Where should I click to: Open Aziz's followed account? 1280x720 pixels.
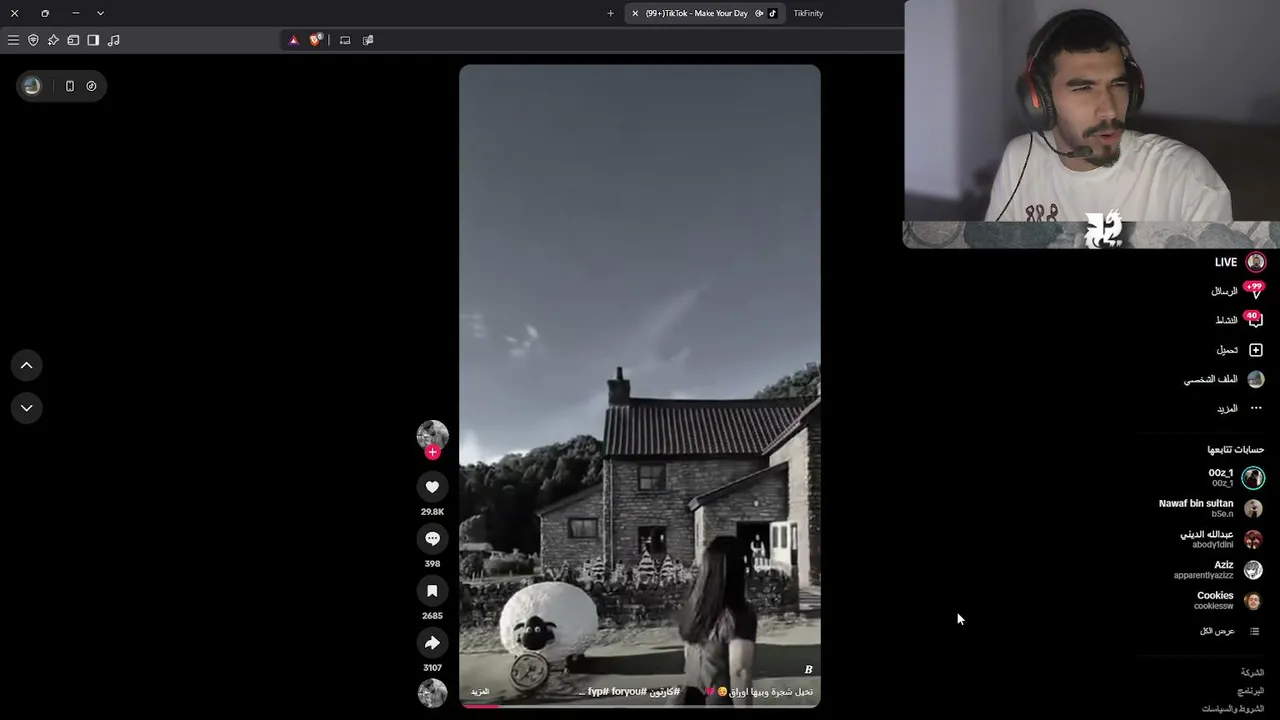1219,570
